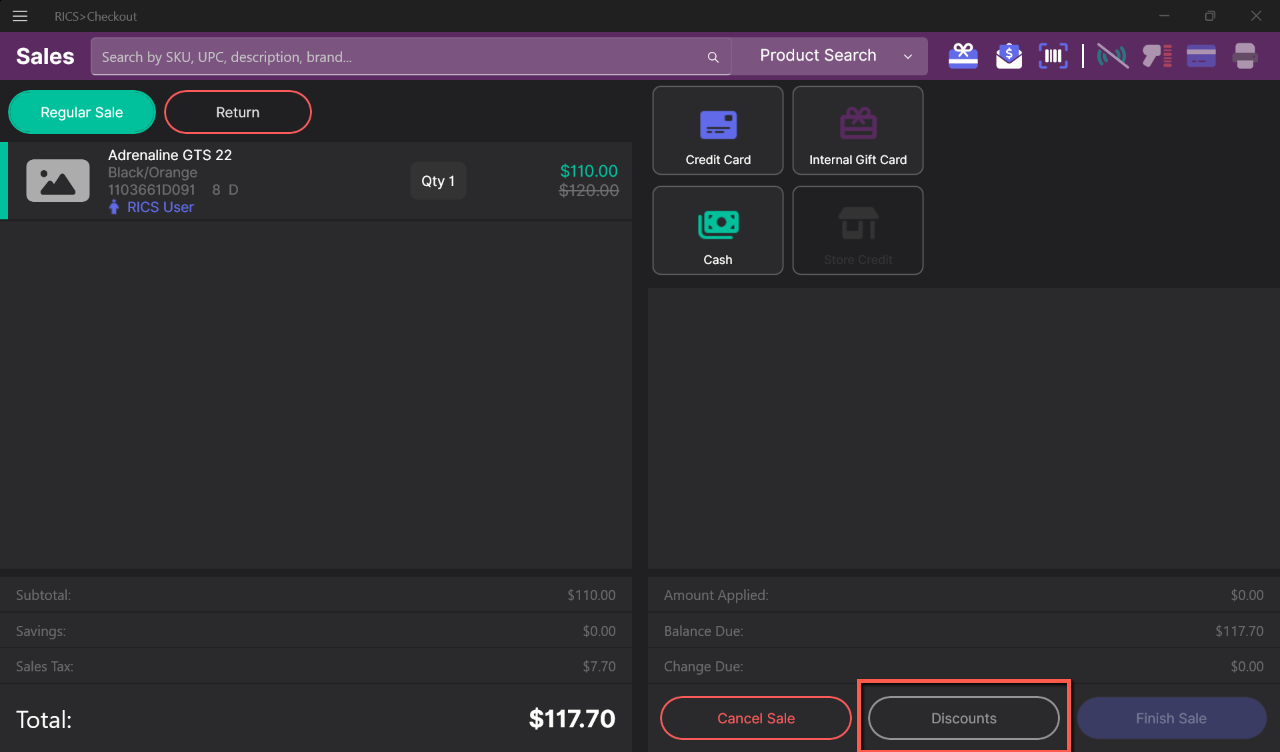
Task: Focus the SKU/UPC search field
Action: pos(411,57)
